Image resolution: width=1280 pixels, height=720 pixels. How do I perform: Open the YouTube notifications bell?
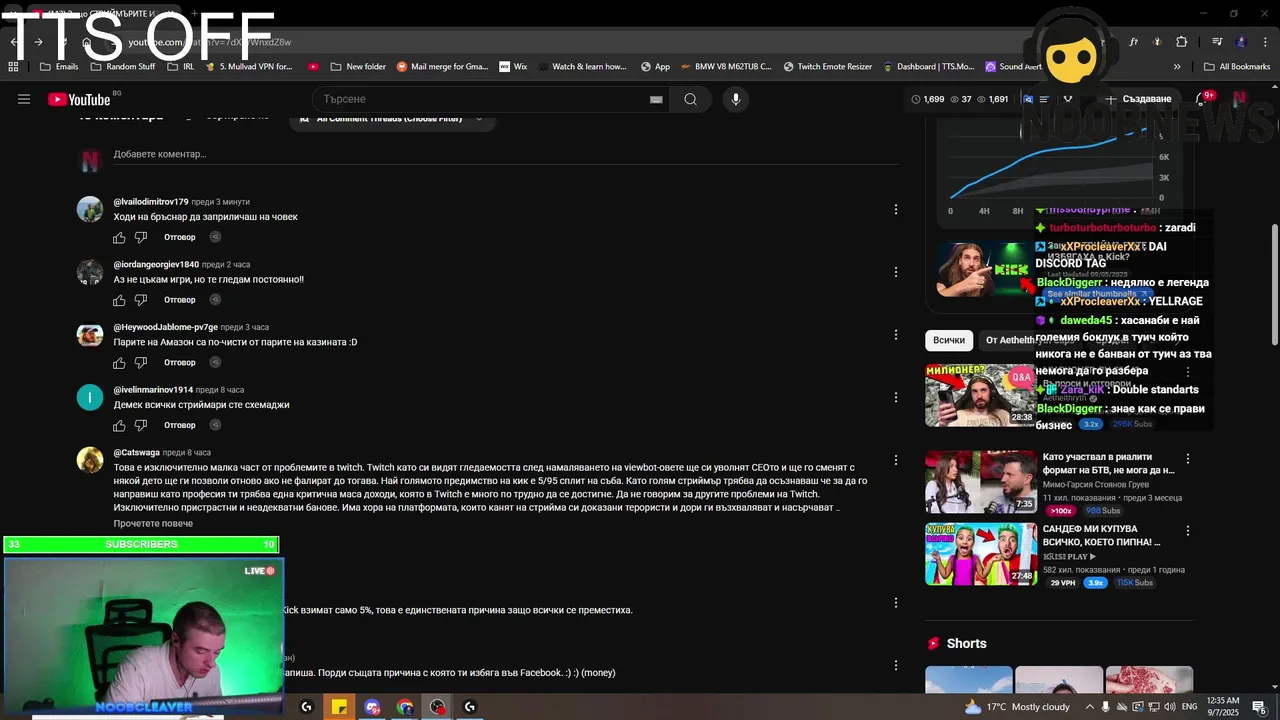pyautogui.click(x=1202, y=99)
